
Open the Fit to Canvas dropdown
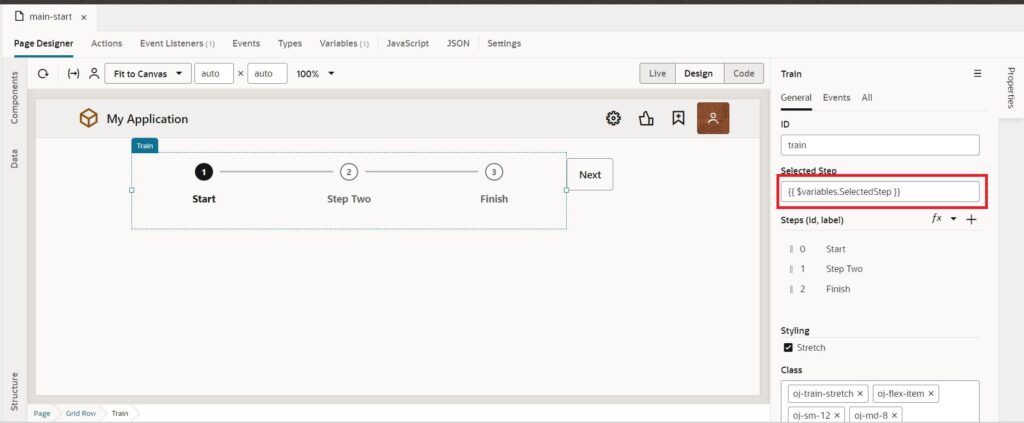click(148, 73)
